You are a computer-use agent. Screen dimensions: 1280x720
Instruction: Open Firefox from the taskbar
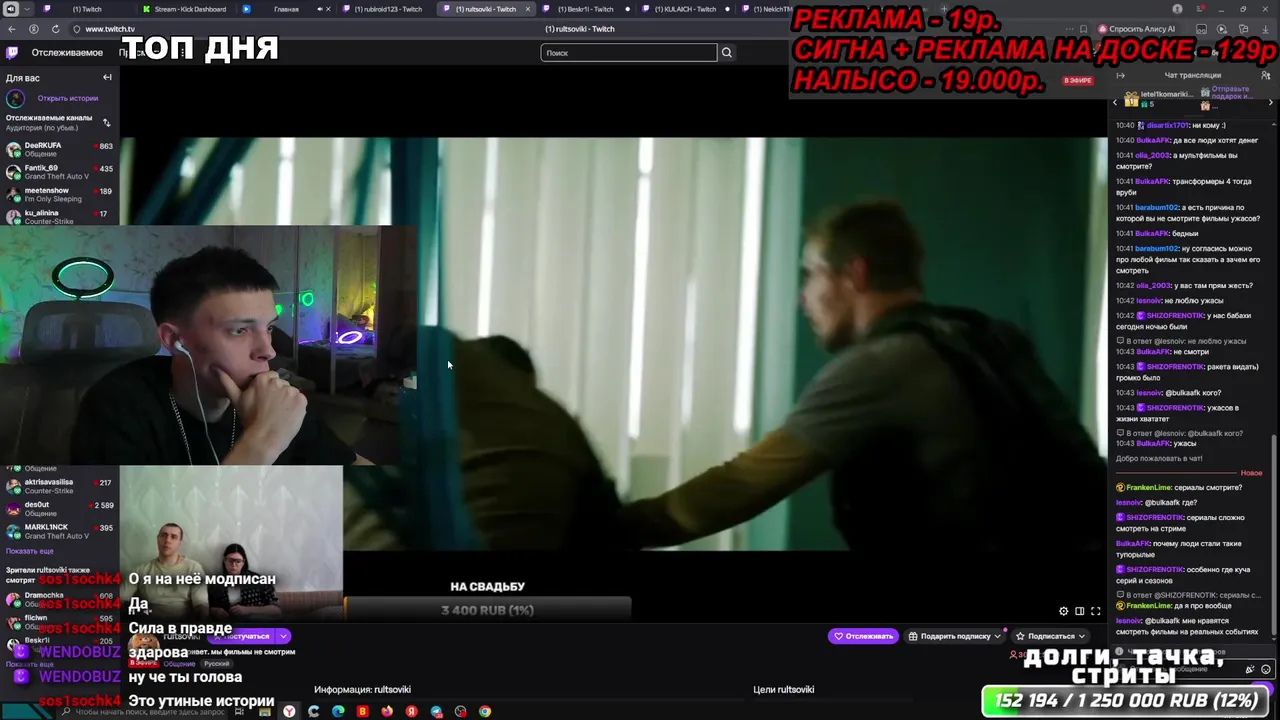(387, 711)
